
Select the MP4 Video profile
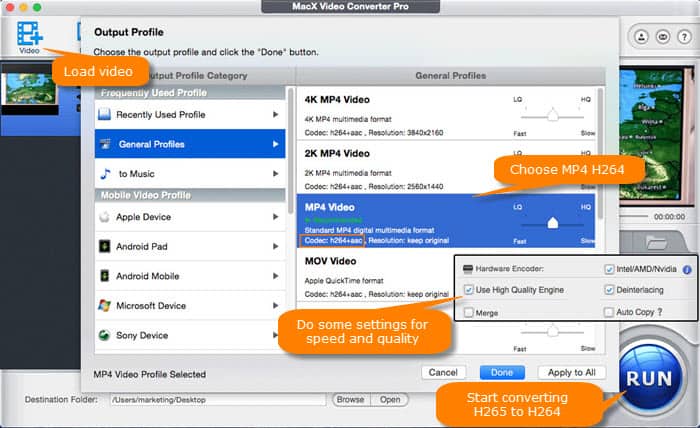(446, 220)
